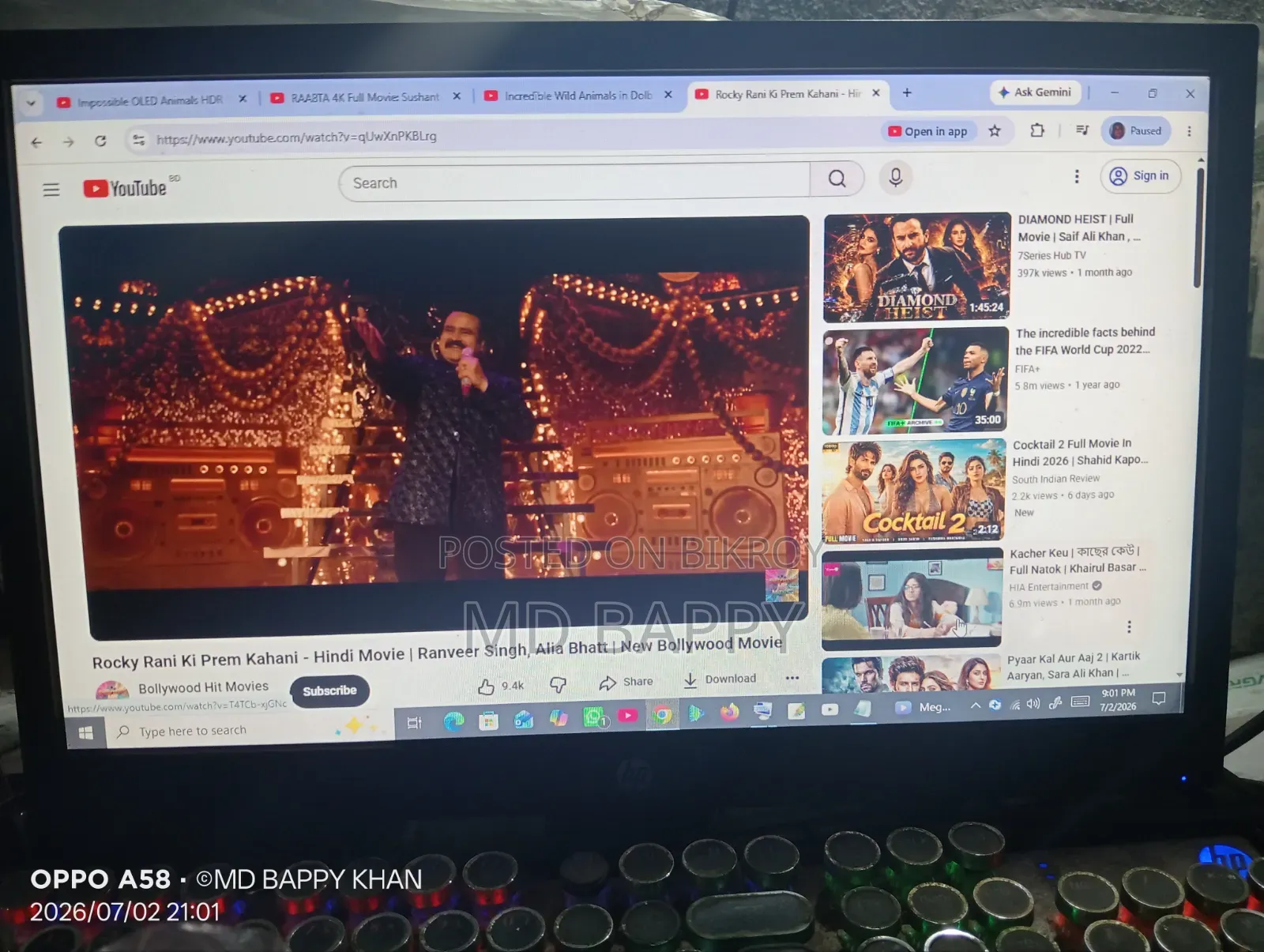Image resolution: width=1264 pixels, height=952 pixels.
Task: Open the Paused profile menu
Action: coord(1136,130)
